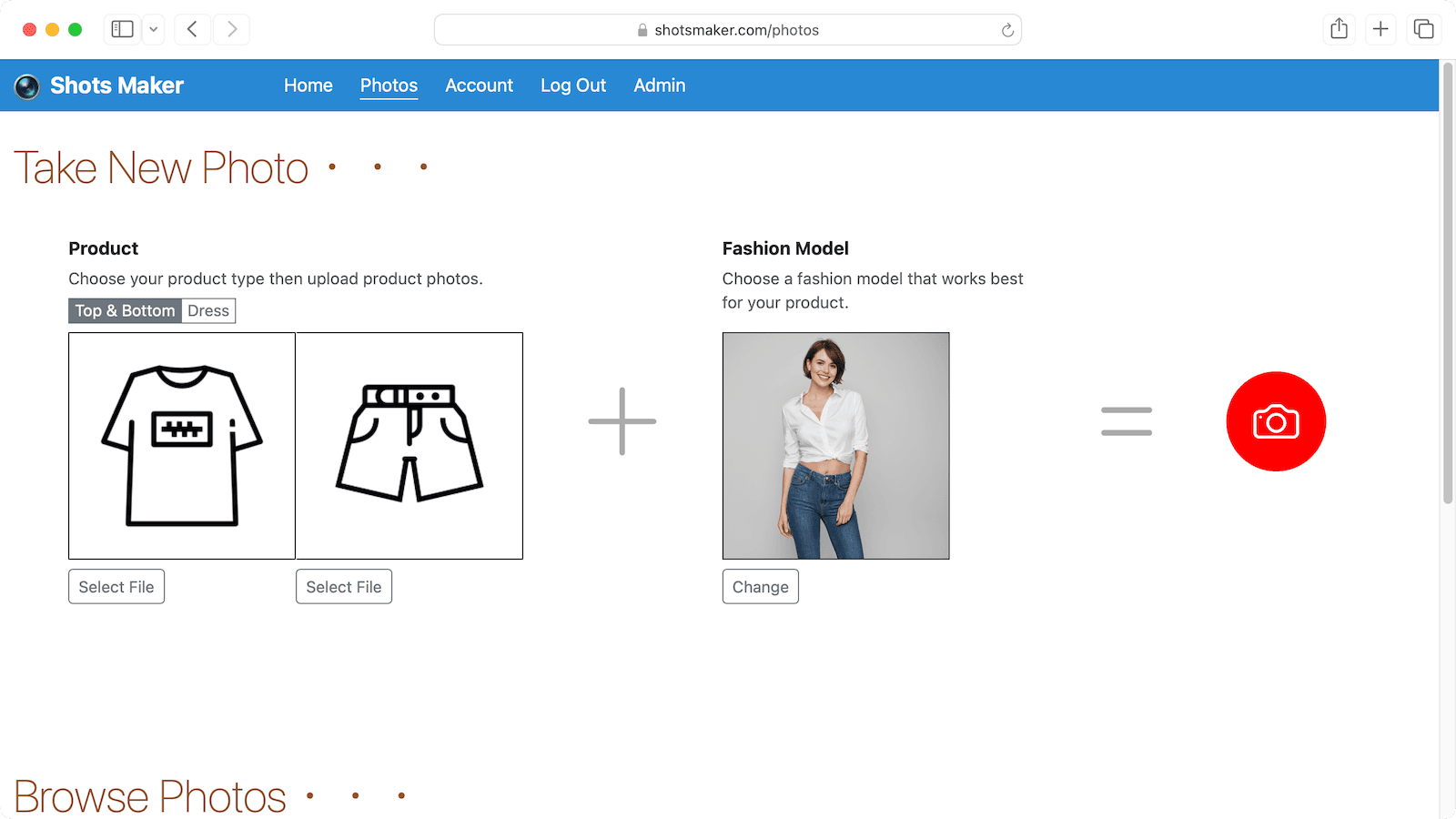This screenshot has width=1456, height=819.
Task: Toggle the Safari sidebar
Action: point(121,28)
